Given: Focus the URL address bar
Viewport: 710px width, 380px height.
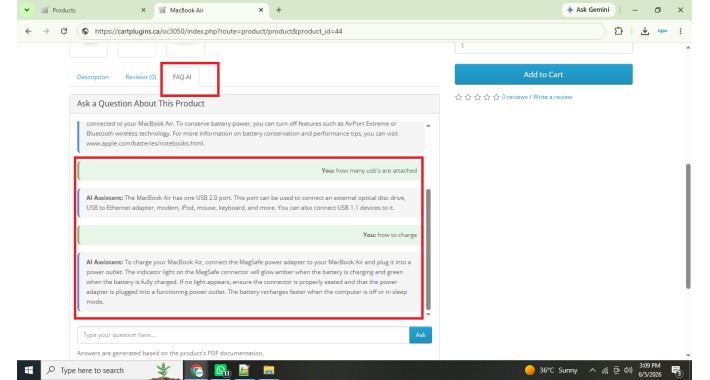Looking at the screenshot, I should coord(340,31).
